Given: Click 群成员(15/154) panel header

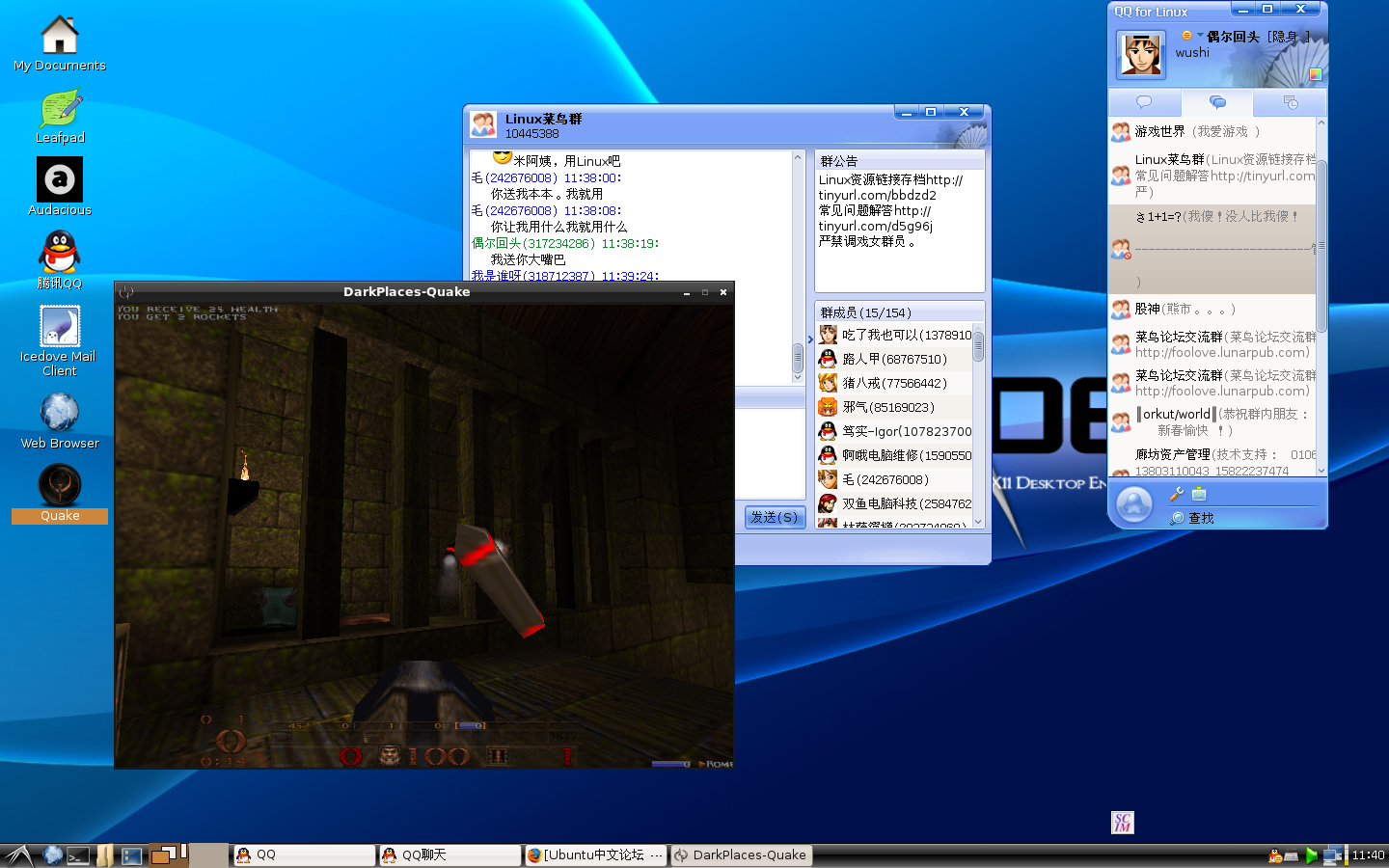Looking at the screenshot, I should point(899,312).
